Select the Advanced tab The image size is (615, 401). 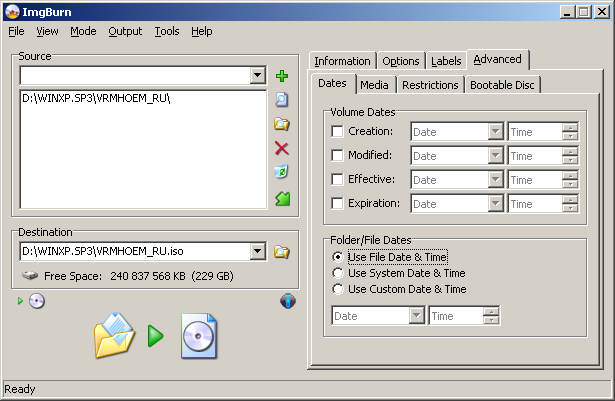tap(497, 59)
